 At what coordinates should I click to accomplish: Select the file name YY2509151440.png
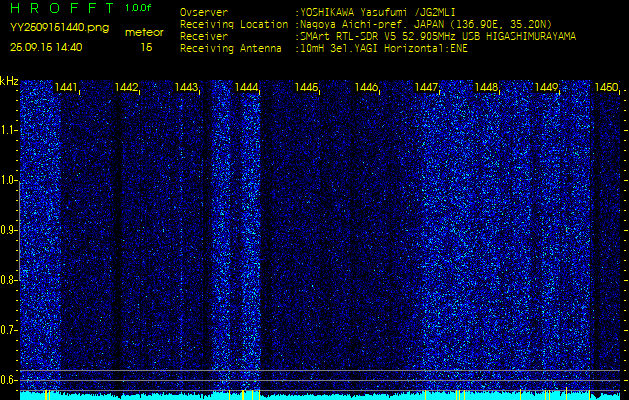pos(59,28)
